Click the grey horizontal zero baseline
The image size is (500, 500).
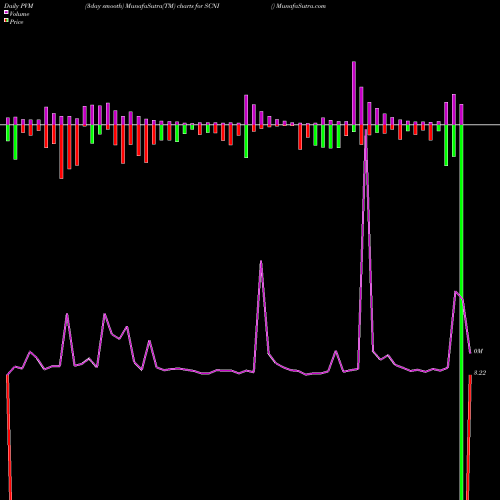tap(250, 125)
